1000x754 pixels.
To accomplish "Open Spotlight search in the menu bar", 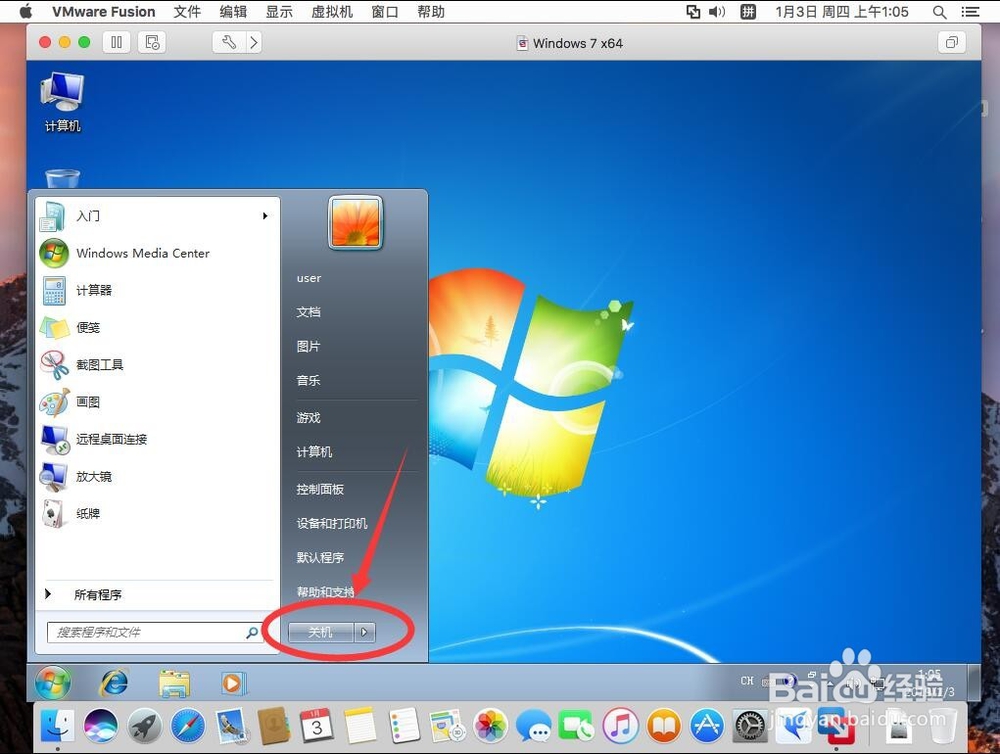I will click(x=939, y=11).
